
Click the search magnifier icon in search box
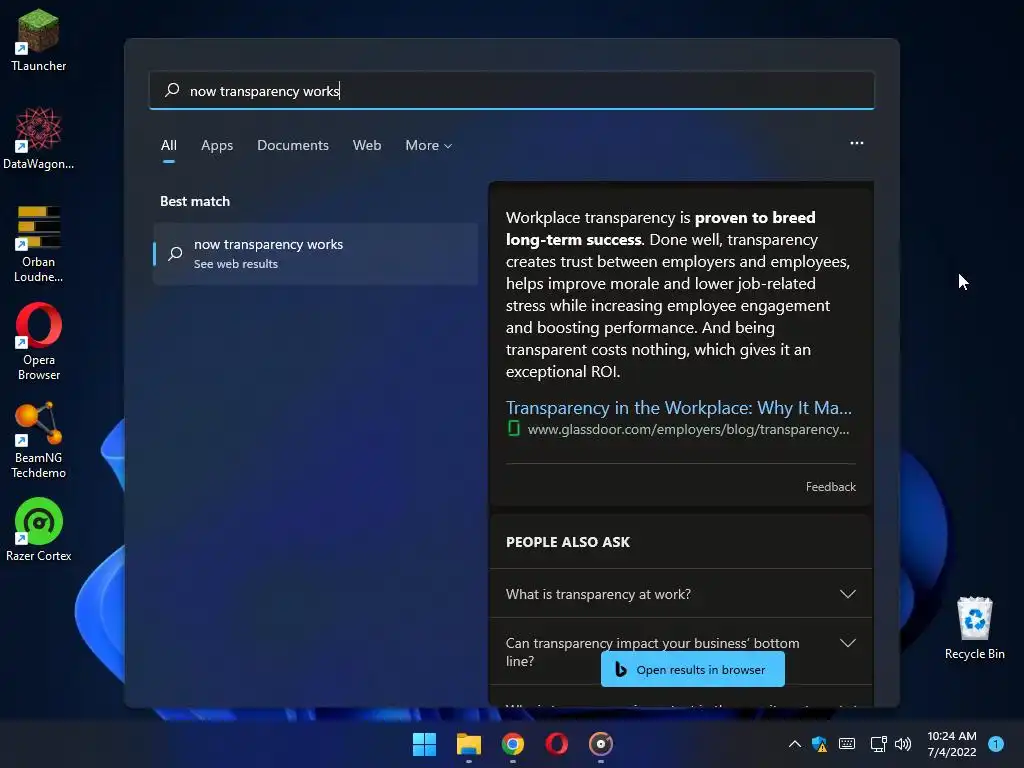pos(172,90)
